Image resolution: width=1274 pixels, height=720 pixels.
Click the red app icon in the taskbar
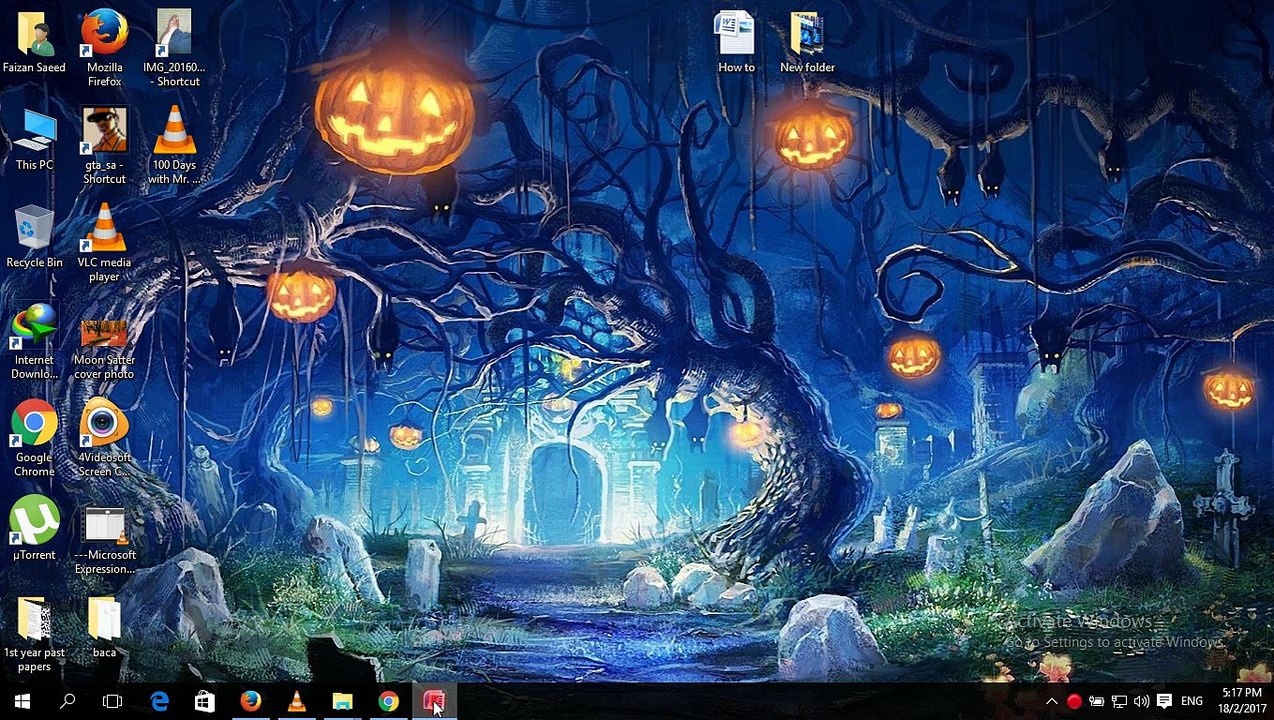tap(434, 702)
